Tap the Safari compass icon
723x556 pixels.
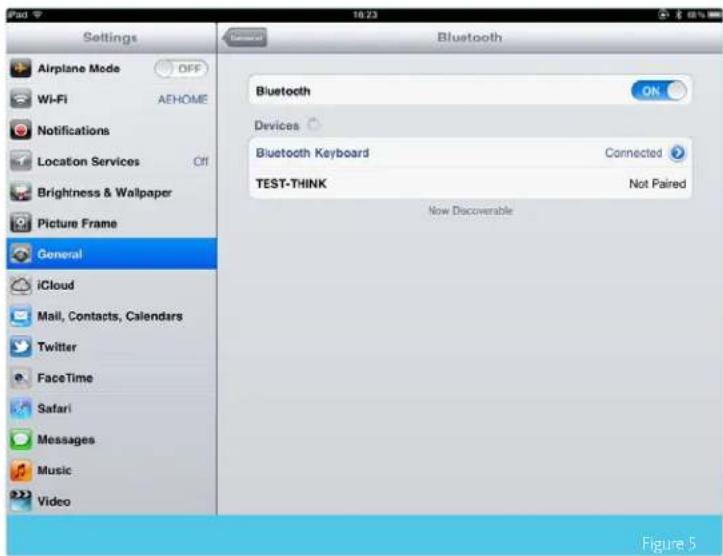[x=21, y=408]
